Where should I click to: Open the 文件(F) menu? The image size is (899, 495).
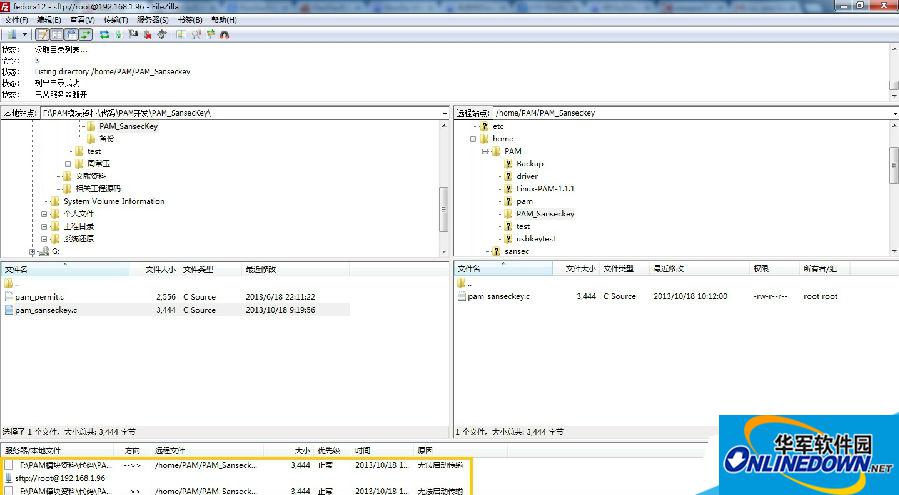pos(17,20)
